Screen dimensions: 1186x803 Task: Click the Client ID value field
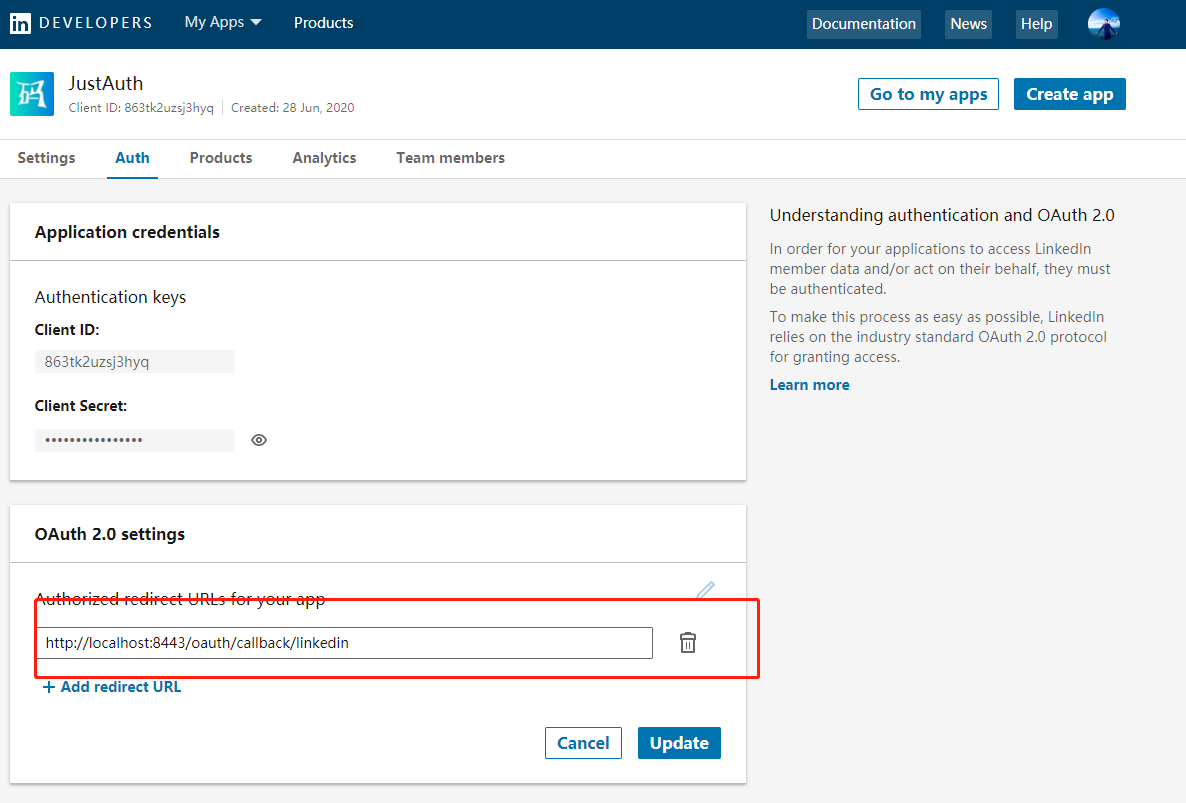pyautogui.click(x=135, y=361)
